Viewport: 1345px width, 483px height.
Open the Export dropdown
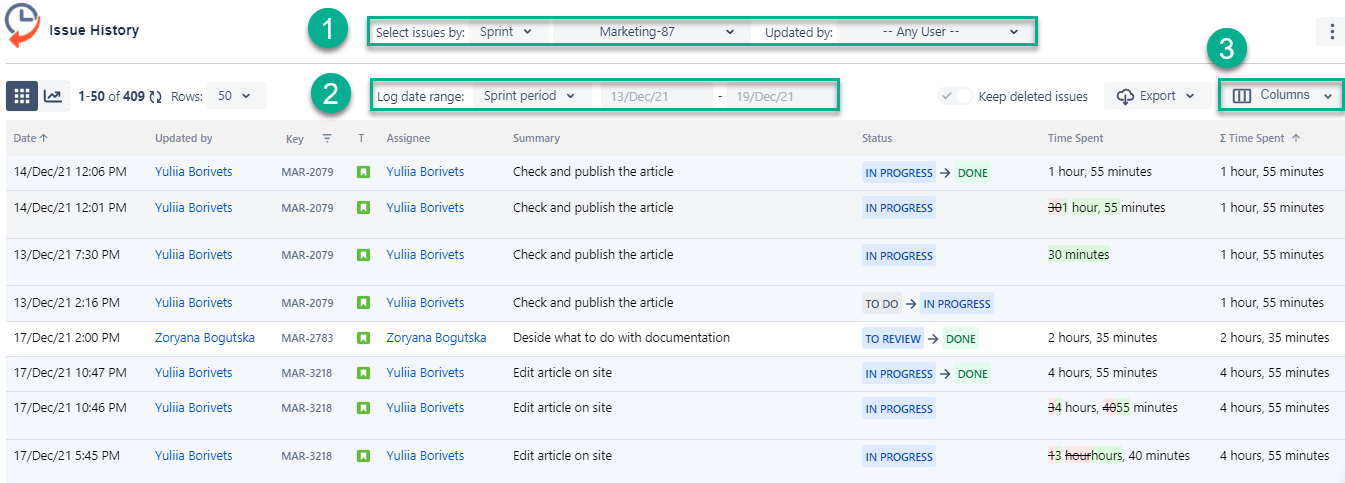pos(1156,96)
